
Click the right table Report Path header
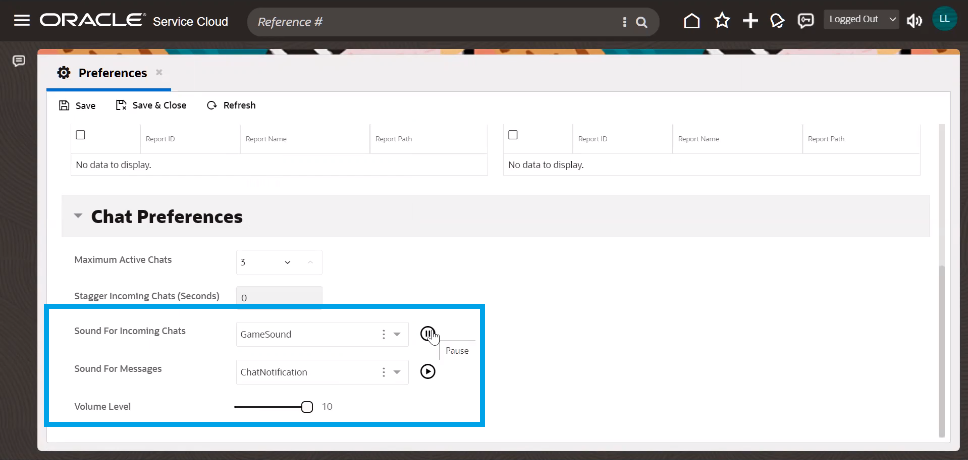826,139
